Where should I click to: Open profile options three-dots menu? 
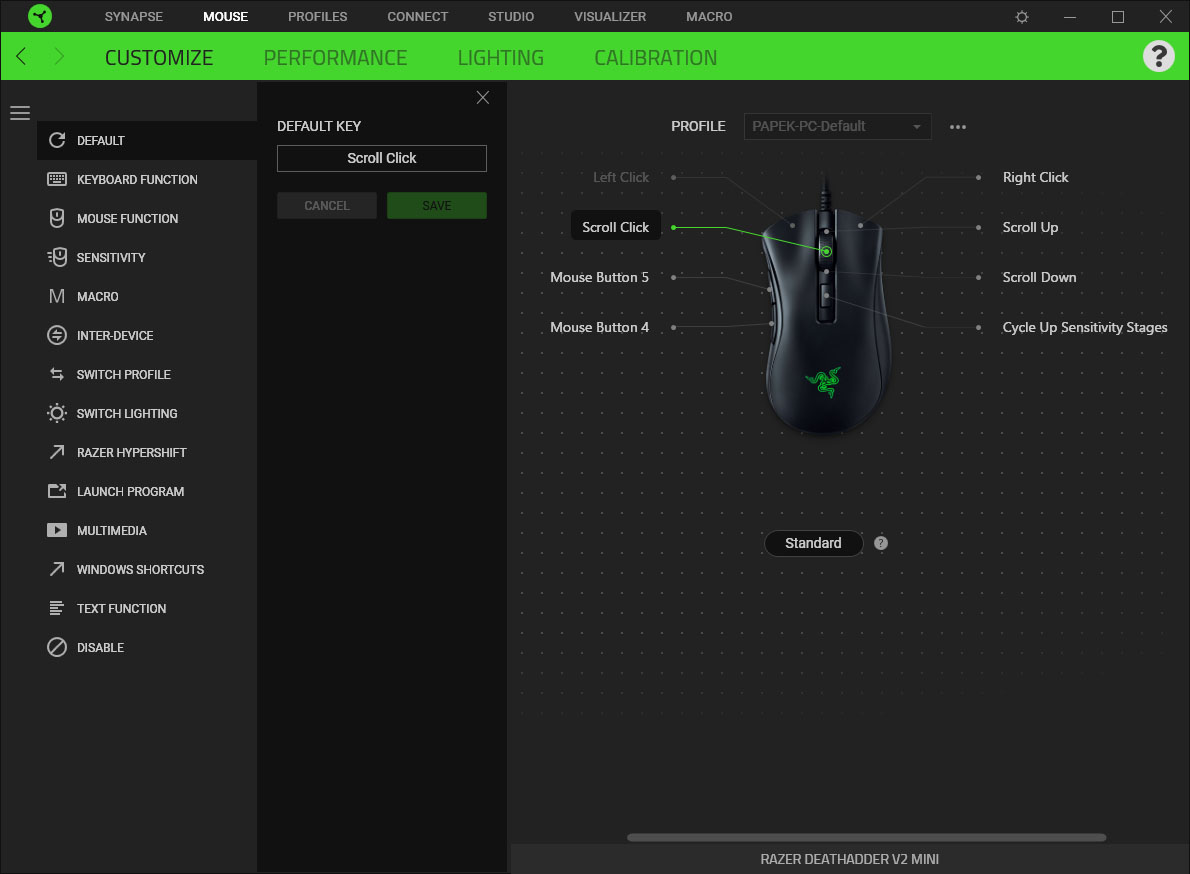[958, 127]
